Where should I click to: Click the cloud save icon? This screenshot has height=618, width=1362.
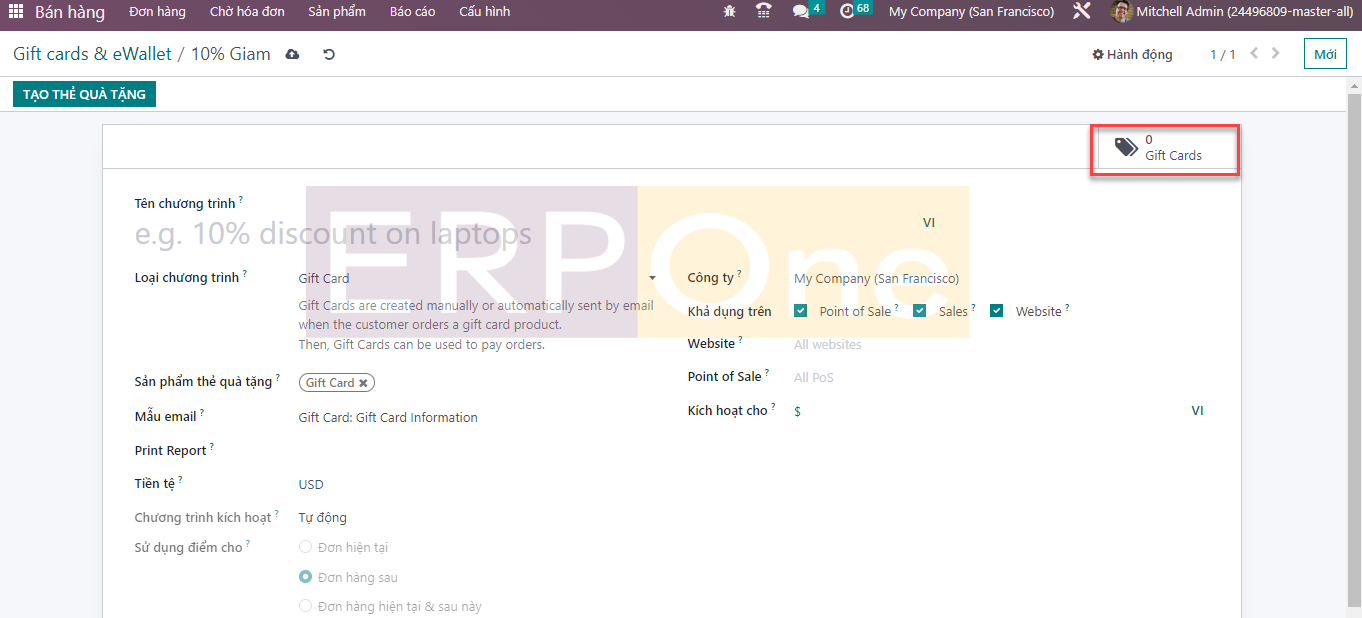coord(292,54)
